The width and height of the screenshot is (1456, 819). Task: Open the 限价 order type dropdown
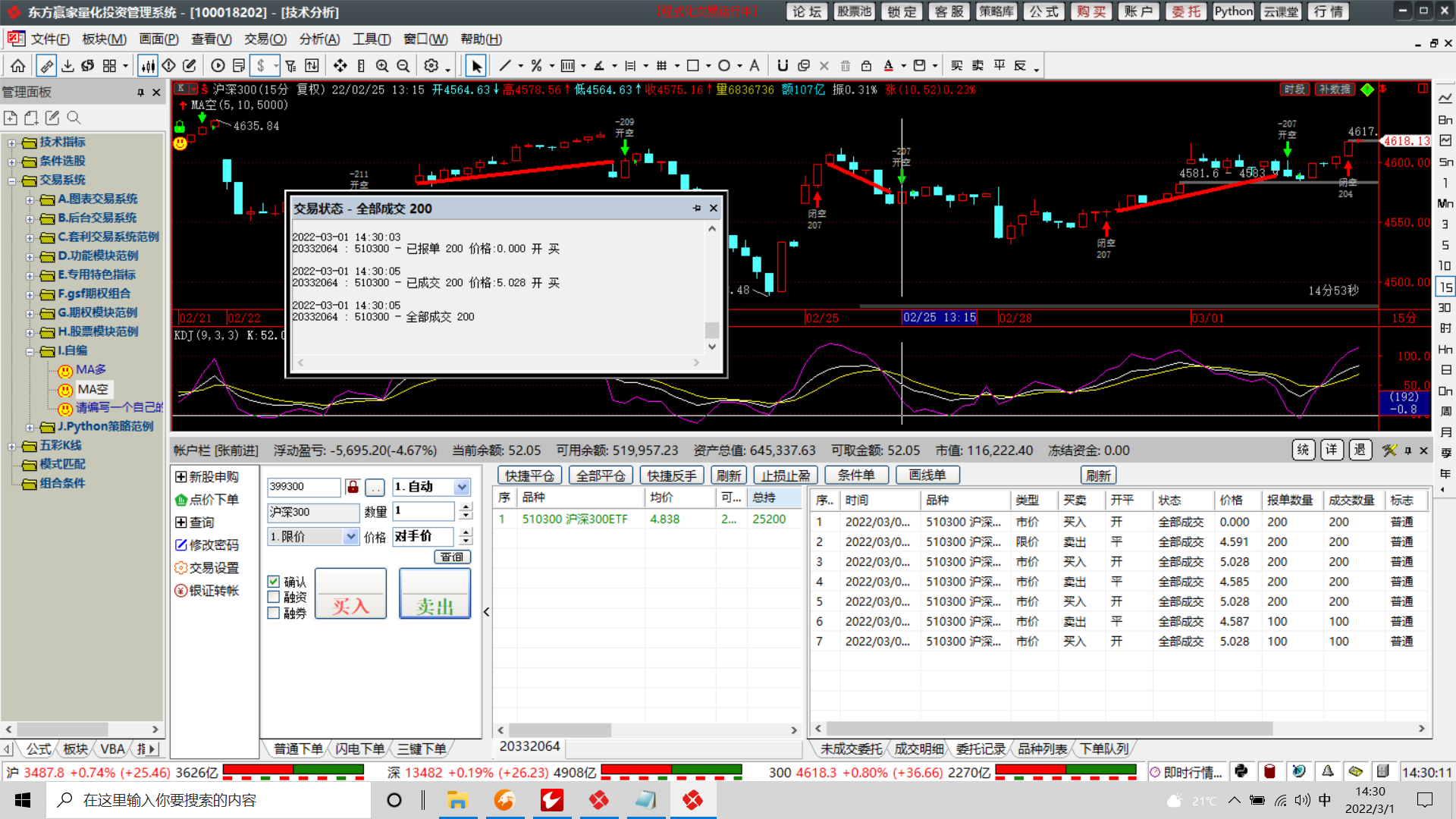click(350, 537)
